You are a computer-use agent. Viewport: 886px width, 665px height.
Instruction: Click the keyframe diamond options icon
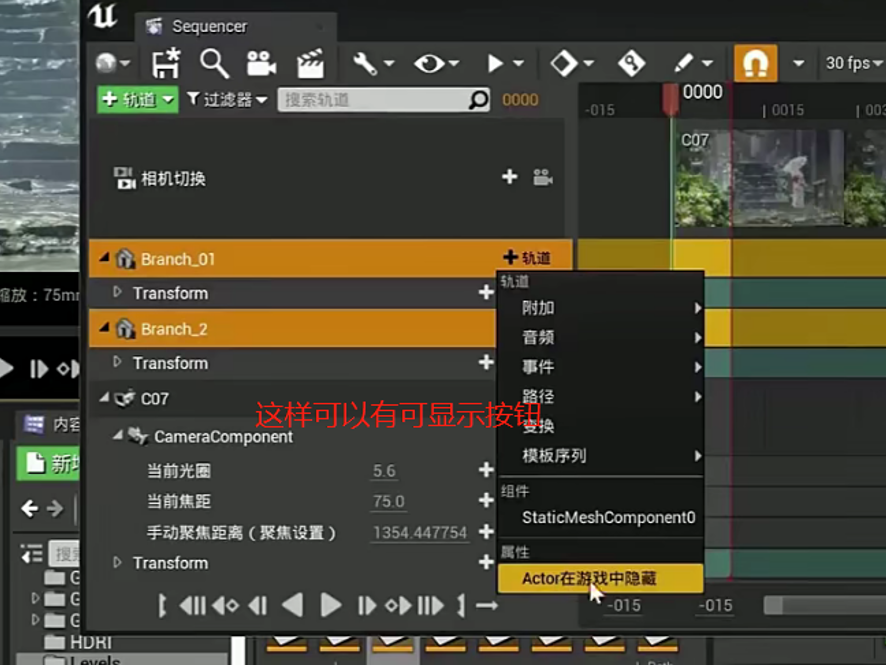pyautogui.click(x=563, y=62)
